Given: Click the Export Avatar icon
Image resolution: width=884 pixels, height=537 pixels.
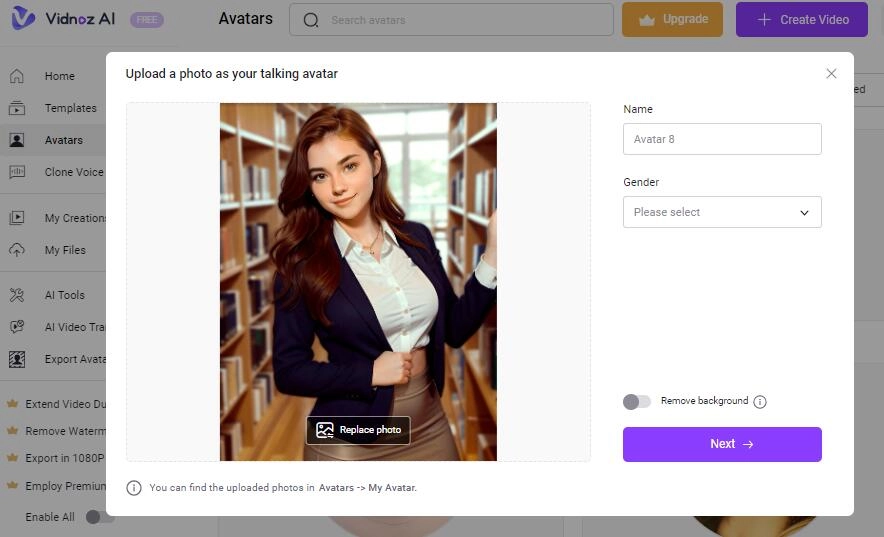Looking at the screenshot, I should (17, 359).
